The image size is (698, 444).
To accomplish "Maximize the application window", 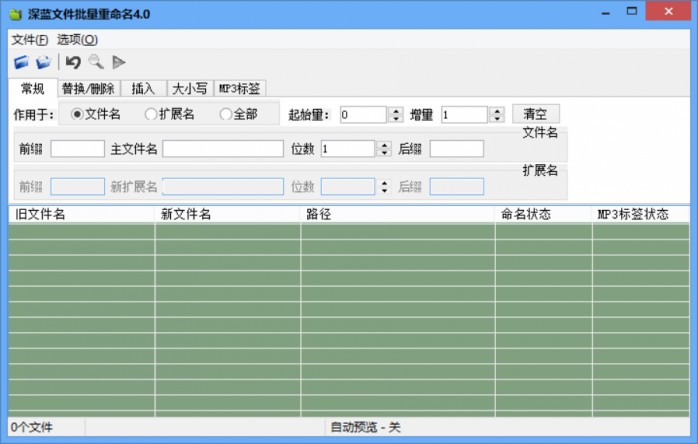I will [631, 12].
